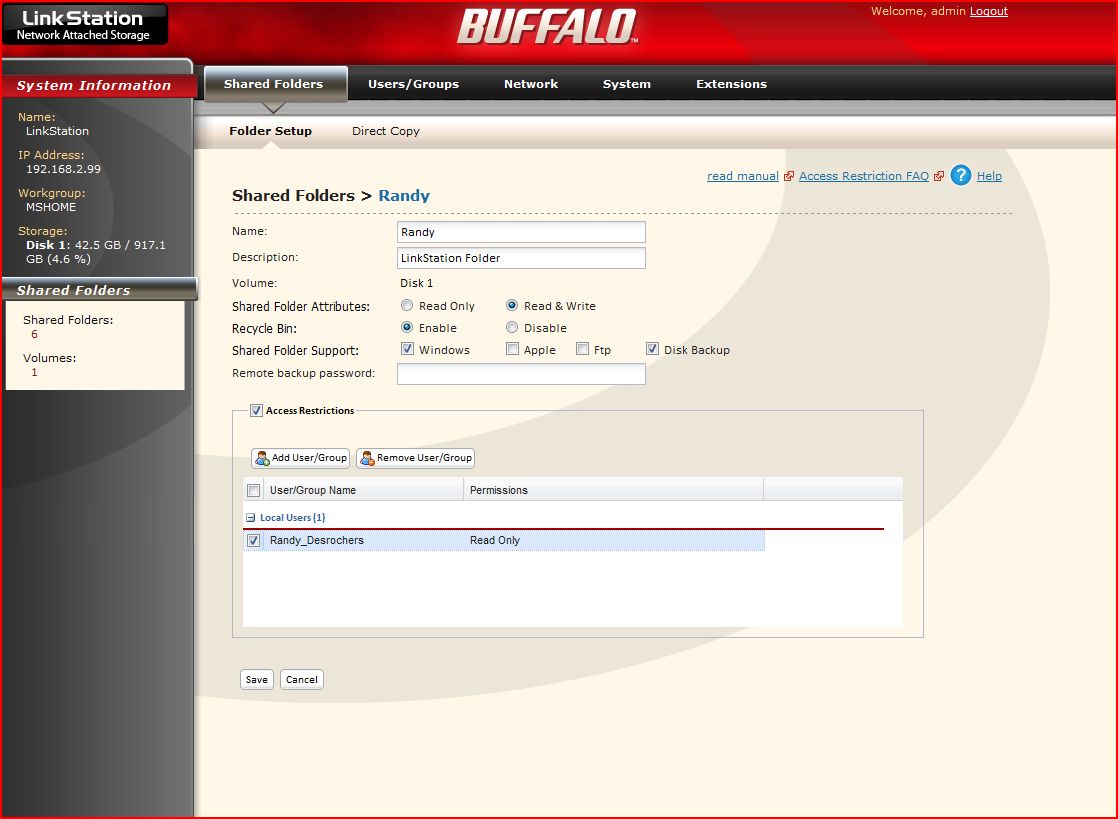The height and width of the screenshot is (819, 1118).
Task: Open the System tab
Action: click(x=627, y=84)
